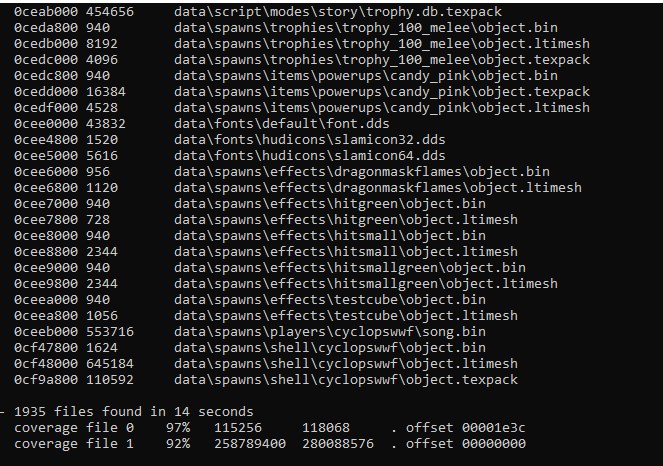Viewport: 663px width, 466px height.
Task: Select the coverage file 1 value 280088576
Action: pyautogui.click(x=338, y=444)
